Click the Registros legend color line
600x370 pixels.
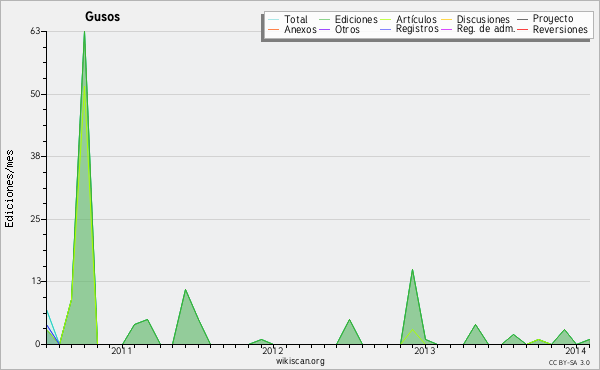[385, 29]
